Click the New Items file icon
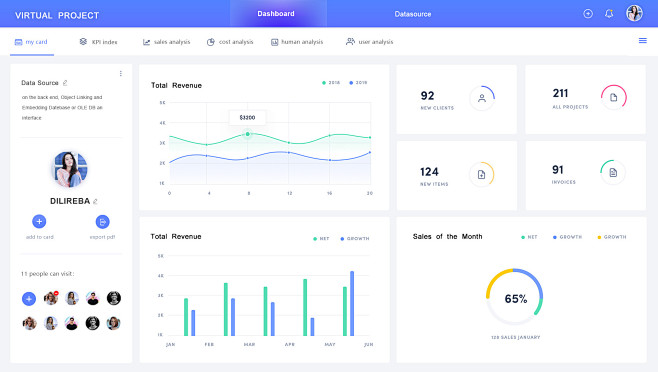Image resolution: width=658 pixels, height=372 pixels. [x=481, y=174]
